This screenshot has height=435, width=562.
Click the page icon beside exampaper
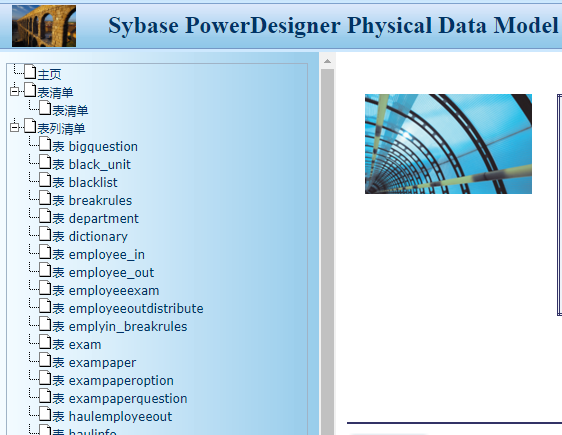tap(45, 360)
